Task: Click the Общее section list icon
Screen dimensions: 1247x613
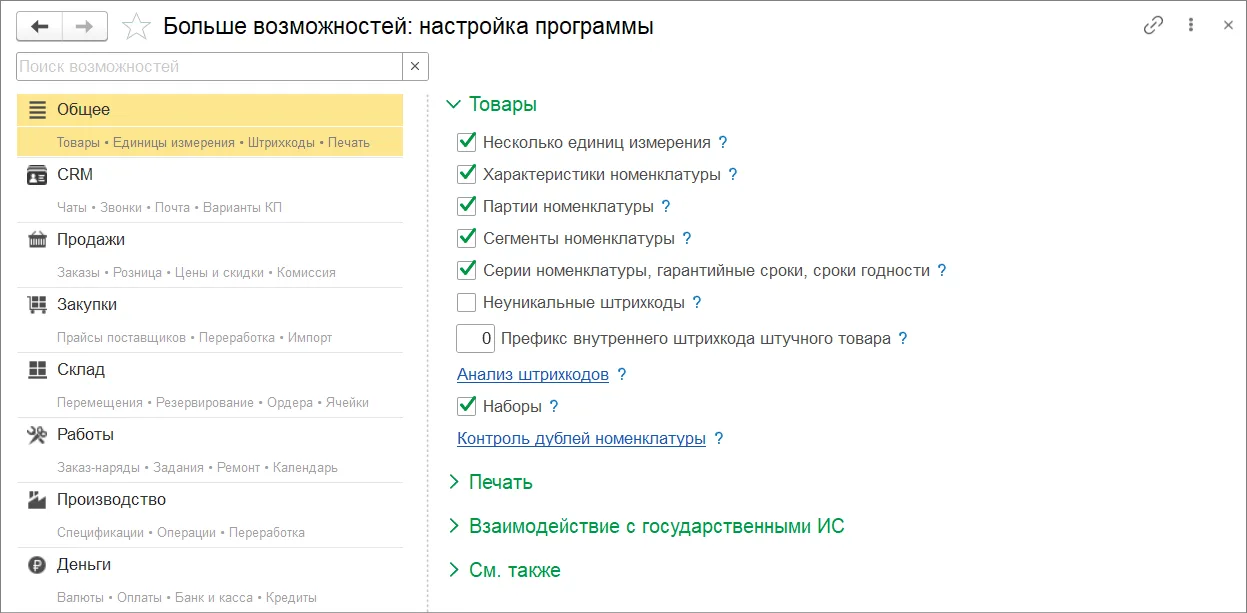Action: (37, 110)
